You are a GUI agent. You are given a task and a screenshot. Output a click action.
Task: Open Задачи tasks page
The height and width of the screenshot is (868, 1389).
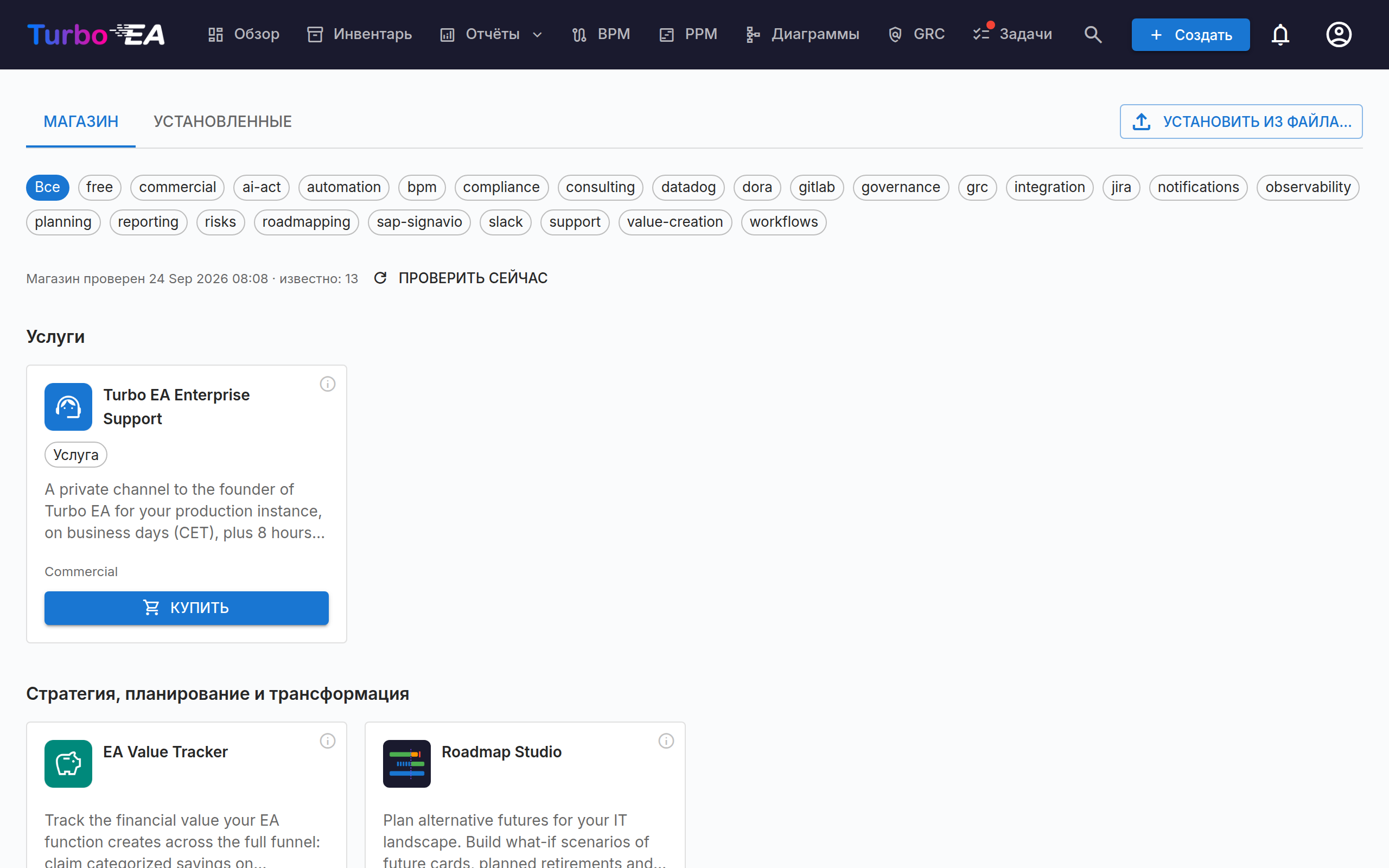click(1012, 34)
